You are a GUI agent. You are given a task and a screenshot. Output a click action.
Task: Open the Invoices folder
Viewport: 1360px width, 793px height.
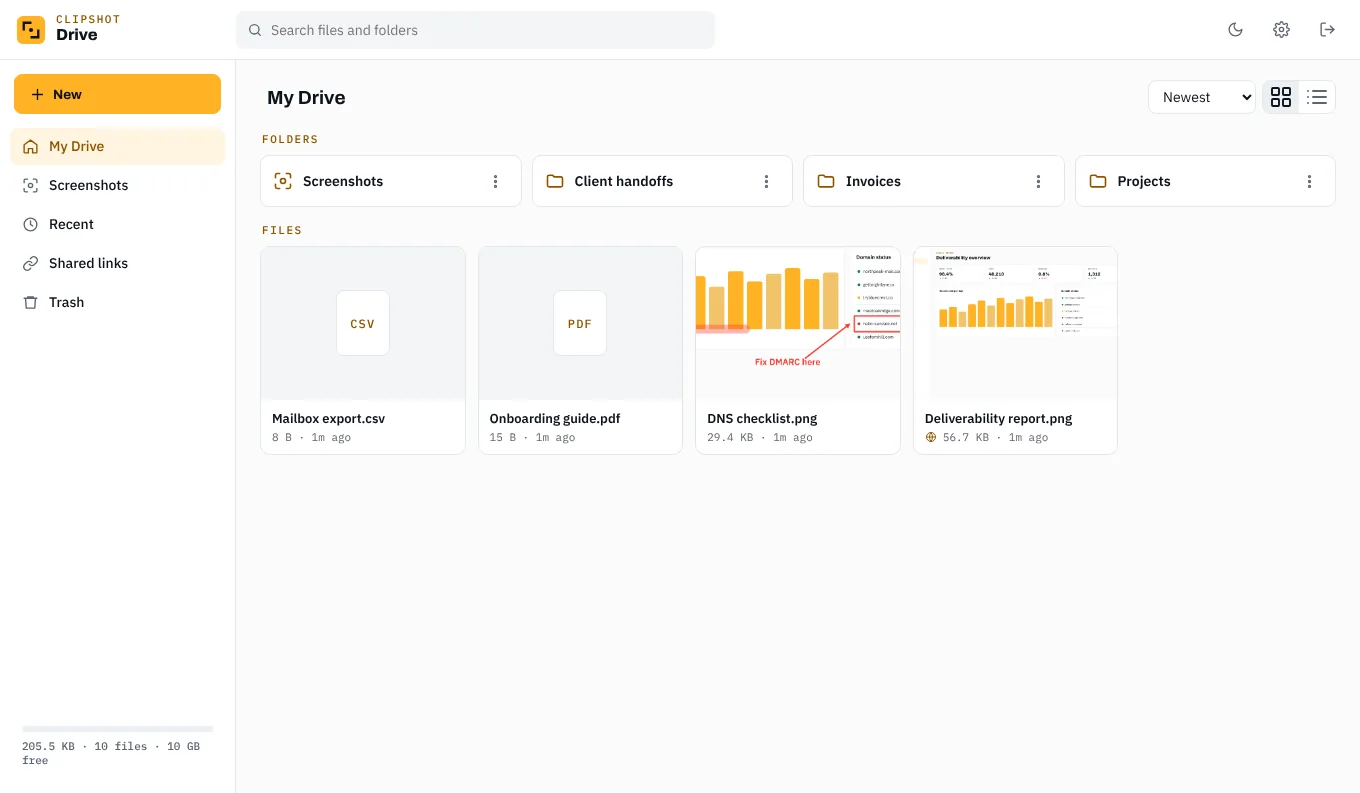[933, 181]
